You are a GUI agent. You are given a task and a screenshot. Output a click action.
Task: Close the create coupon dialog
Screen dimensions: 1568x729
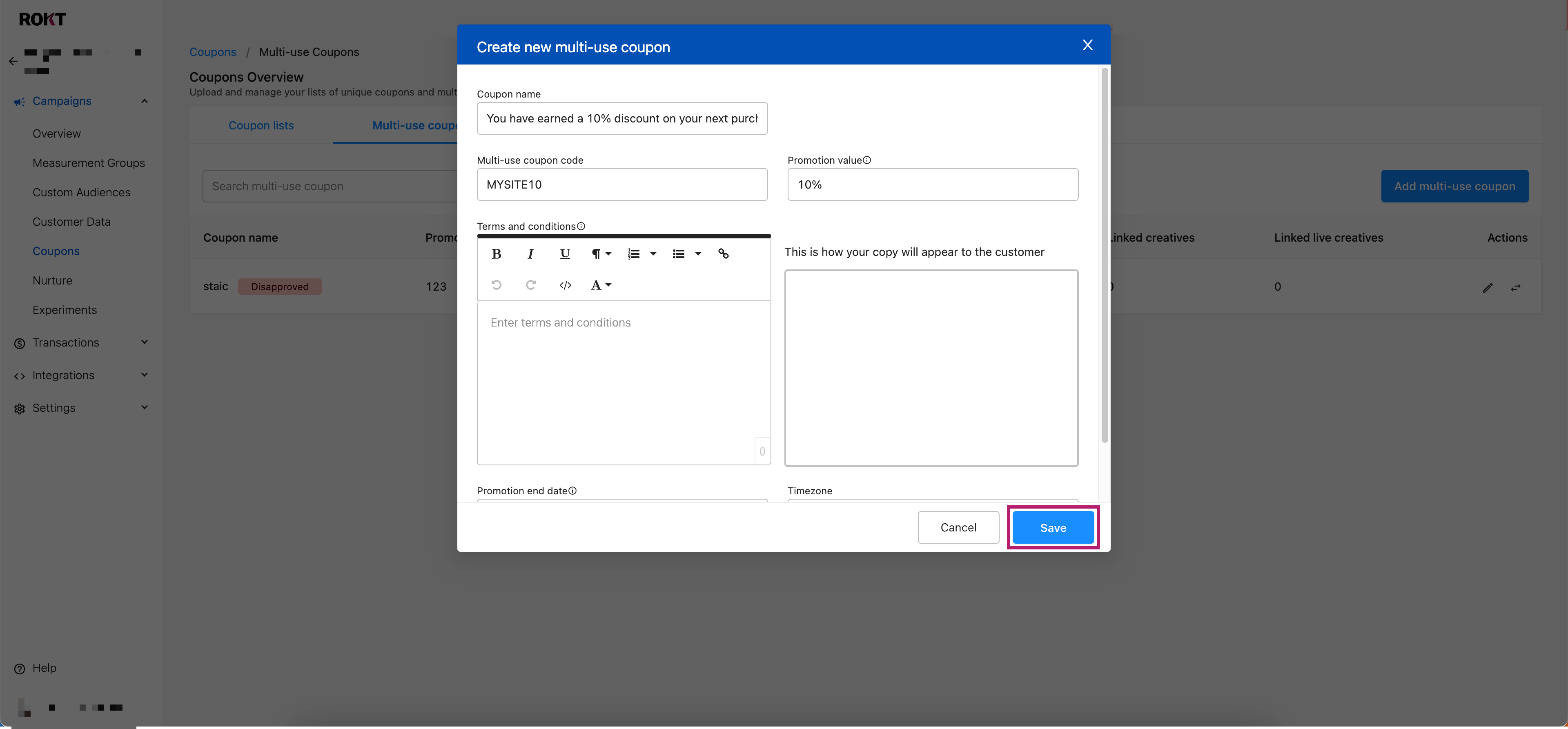click(1087, 45)
